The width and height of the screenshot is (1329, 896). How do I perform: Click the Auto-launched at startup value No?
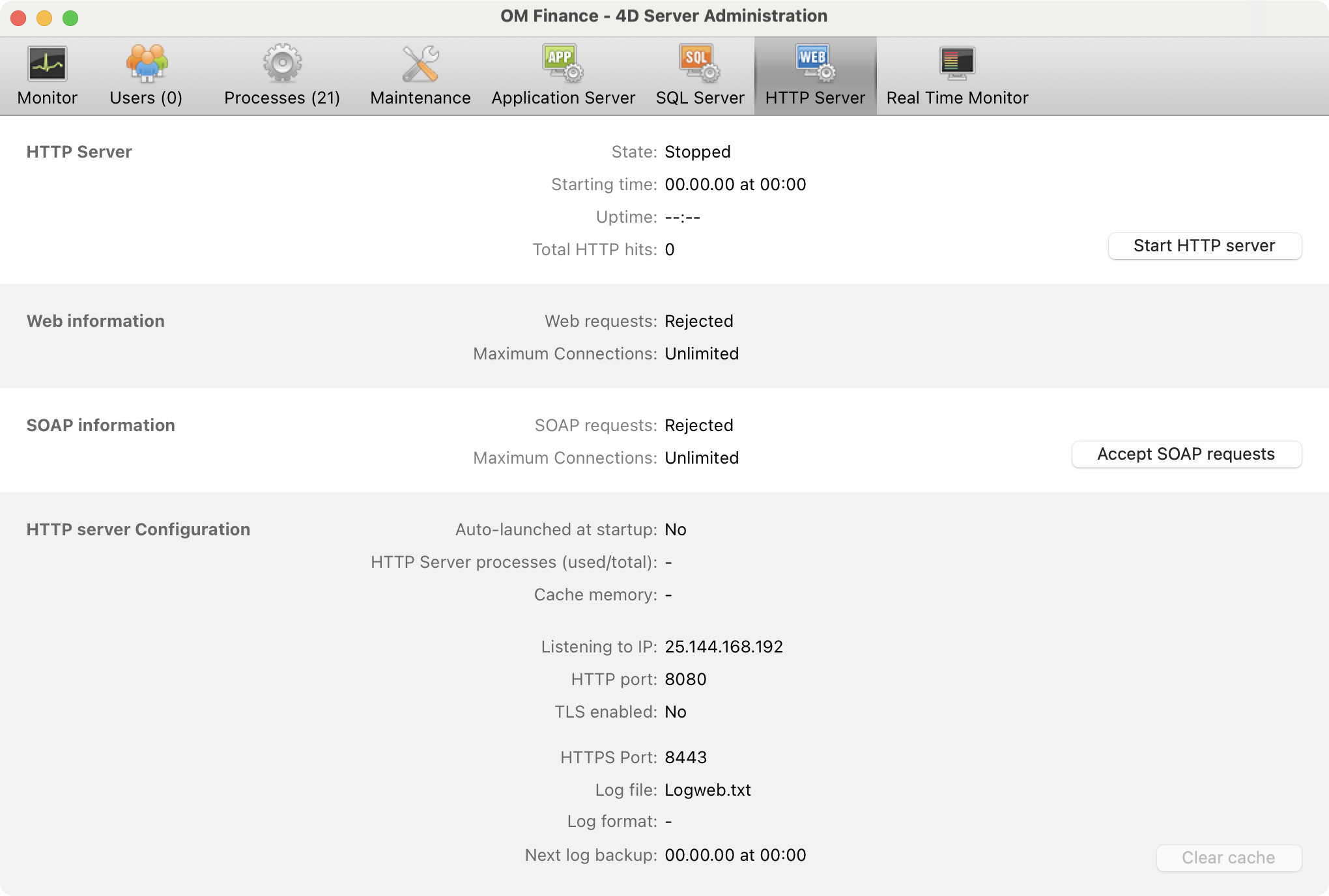(676, 529)
